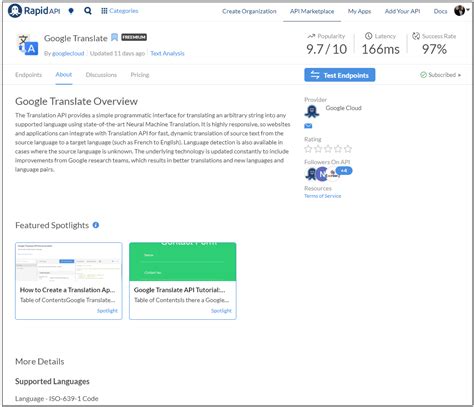Click Spotlight link on API tutorial card
The height and width of the screenshot is (407, 474).
pyautogui.click(x=221, y=311)
